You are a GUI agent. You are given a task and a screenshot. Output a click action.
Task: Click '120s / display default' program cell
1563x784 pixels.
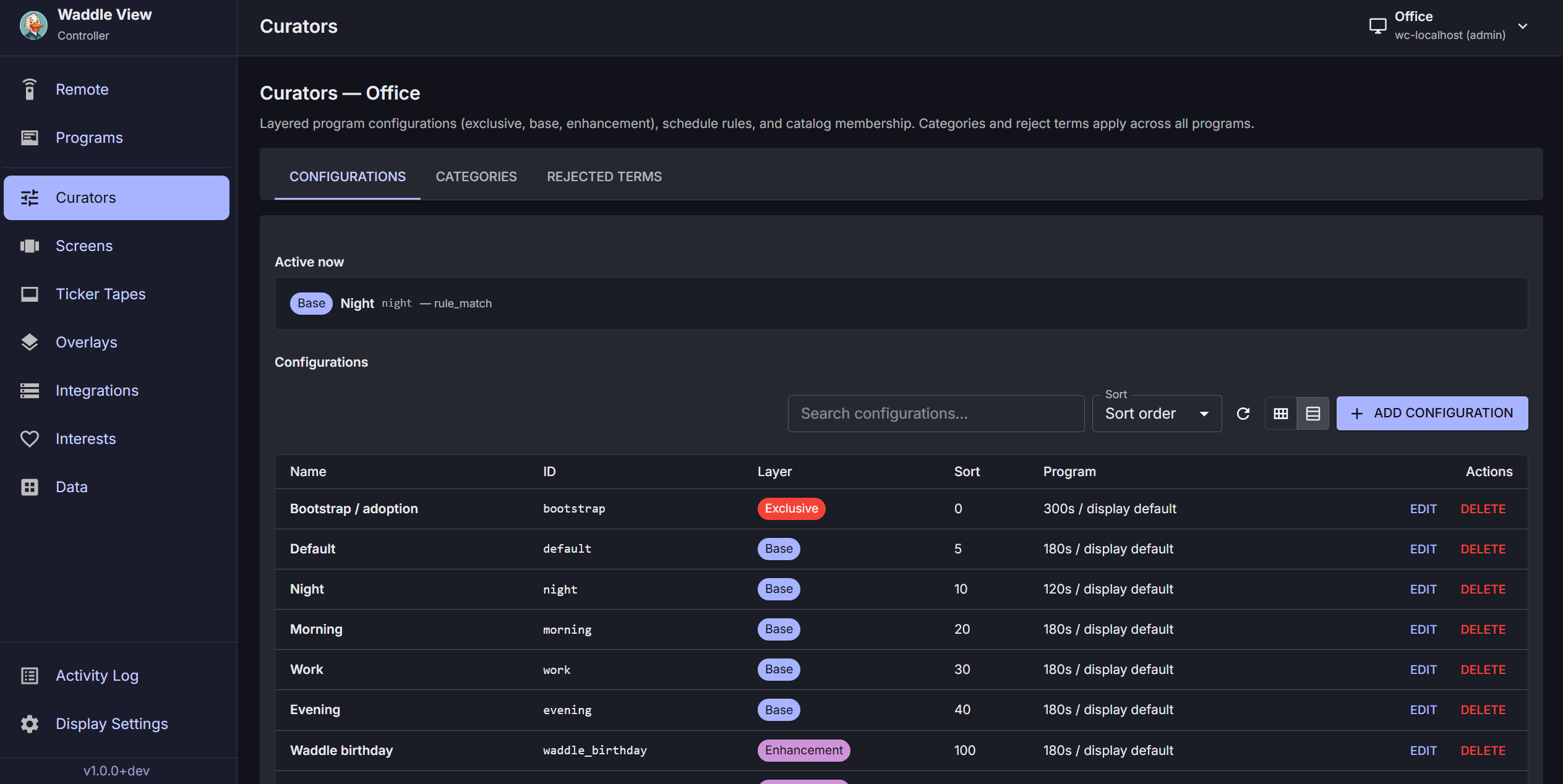click(1108, 589)
